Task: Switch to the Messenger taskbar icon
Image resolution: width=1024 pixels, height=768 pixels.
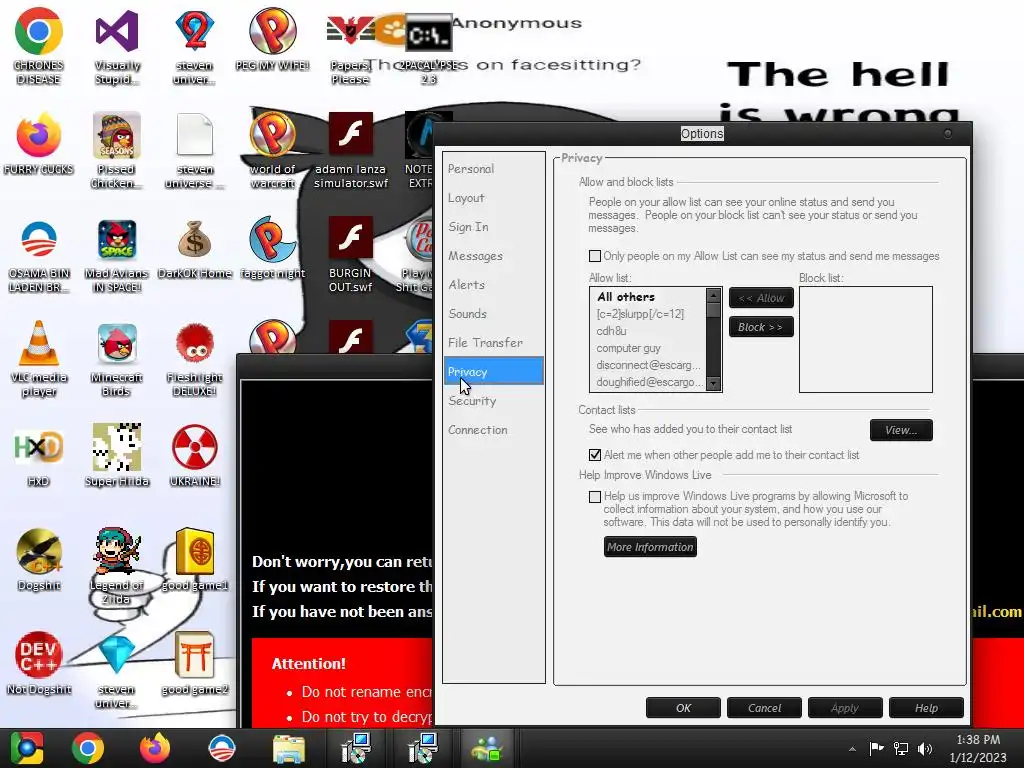Action: 488,748
